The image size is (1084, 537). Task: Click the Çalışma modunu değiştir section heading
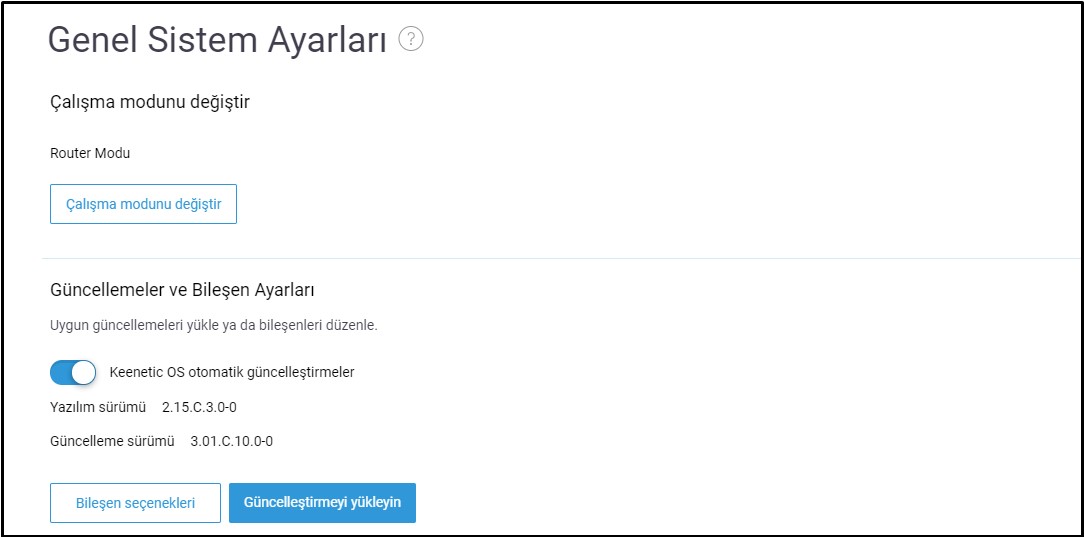click(x=150, y=103)
